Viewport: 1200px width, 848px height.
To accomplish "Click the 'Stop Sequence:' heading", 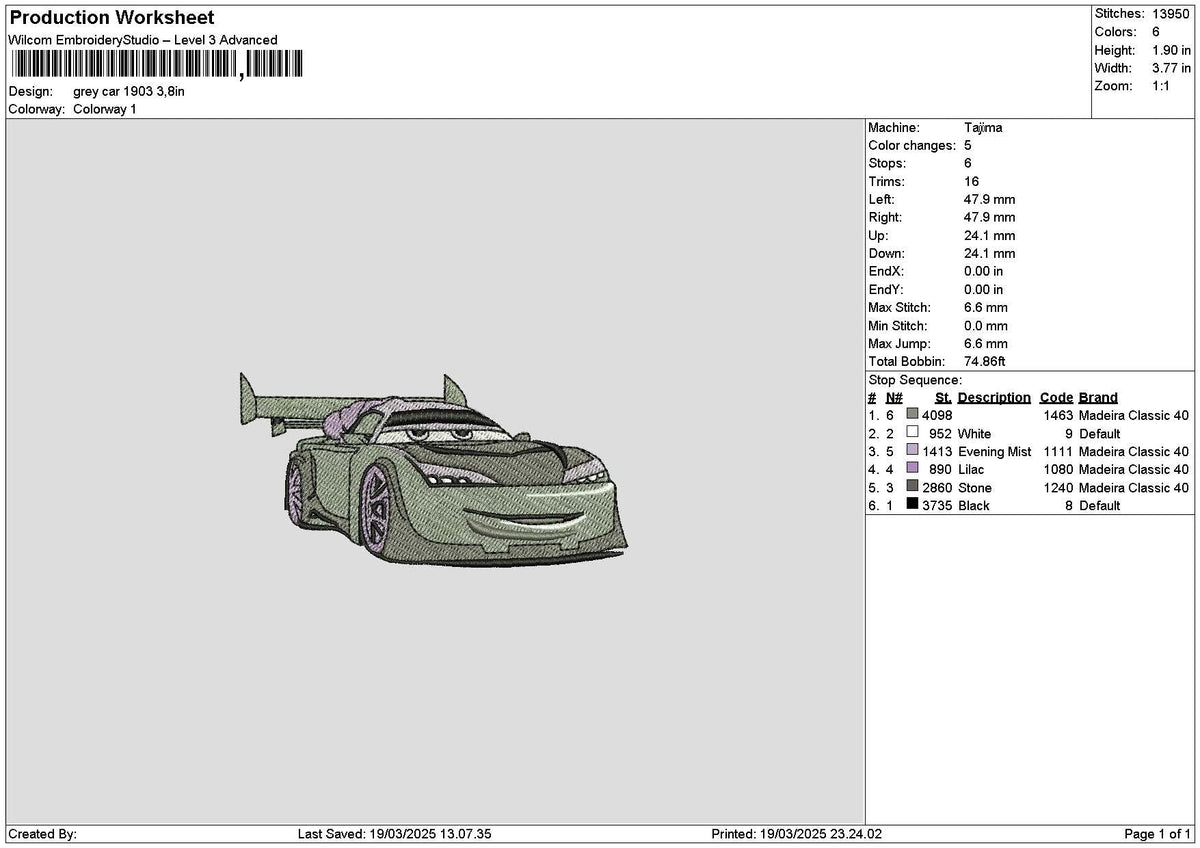I will coord(915,380).
